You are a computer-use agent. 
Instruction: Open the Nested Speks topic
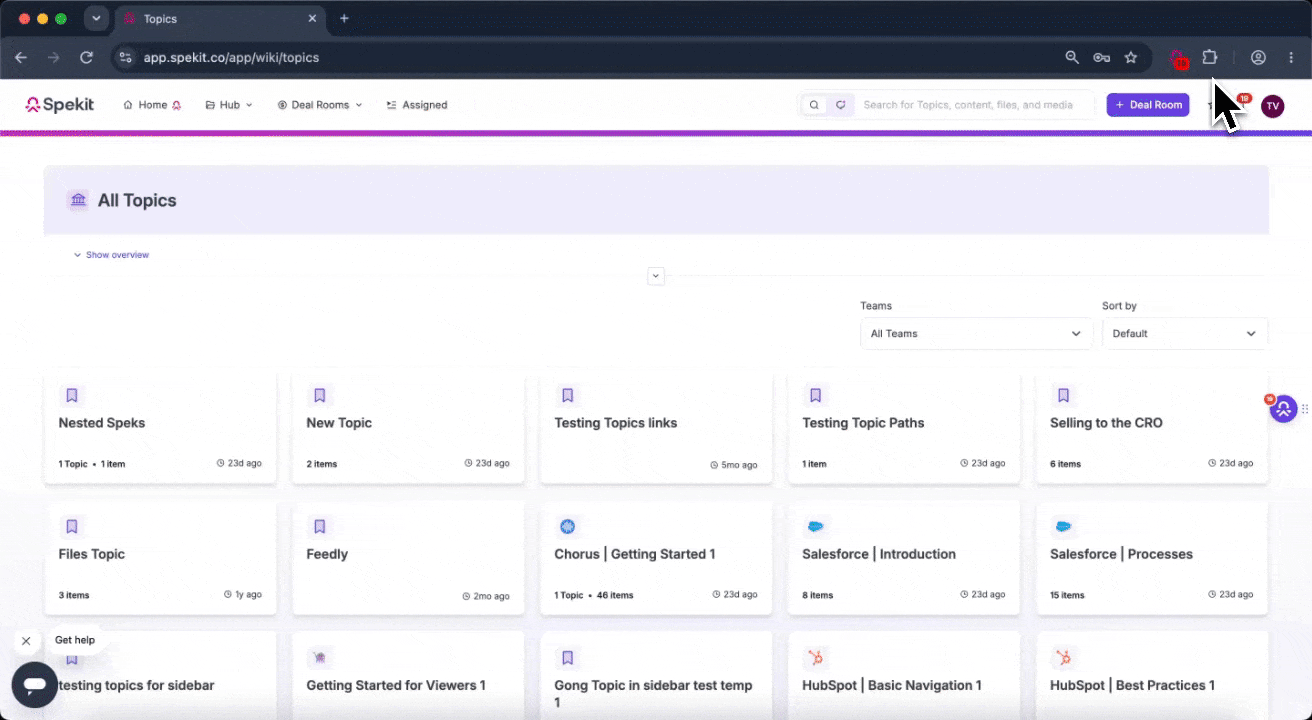click(x=160, y=428)
